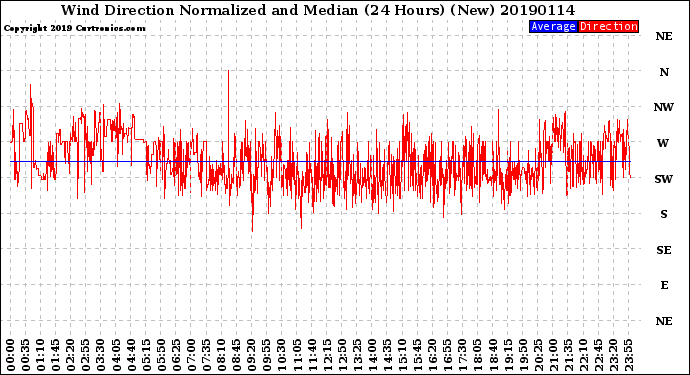Image resolution: width=690 pixels, height=375 pixels.
Task: Click the 07:00 time axis label
Action: [x=191, y=355]
